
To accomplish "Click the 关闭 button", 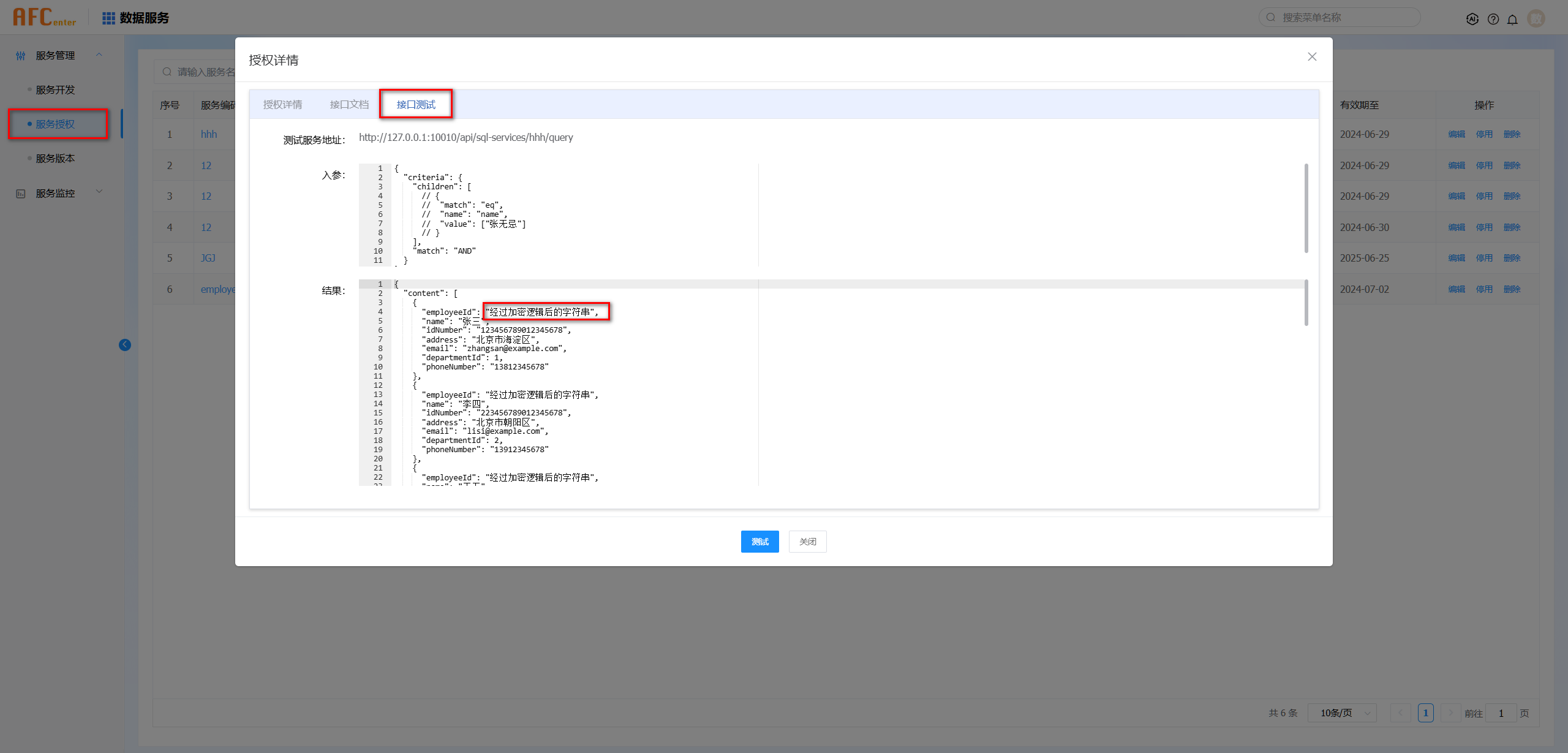I will pos(807,542).
